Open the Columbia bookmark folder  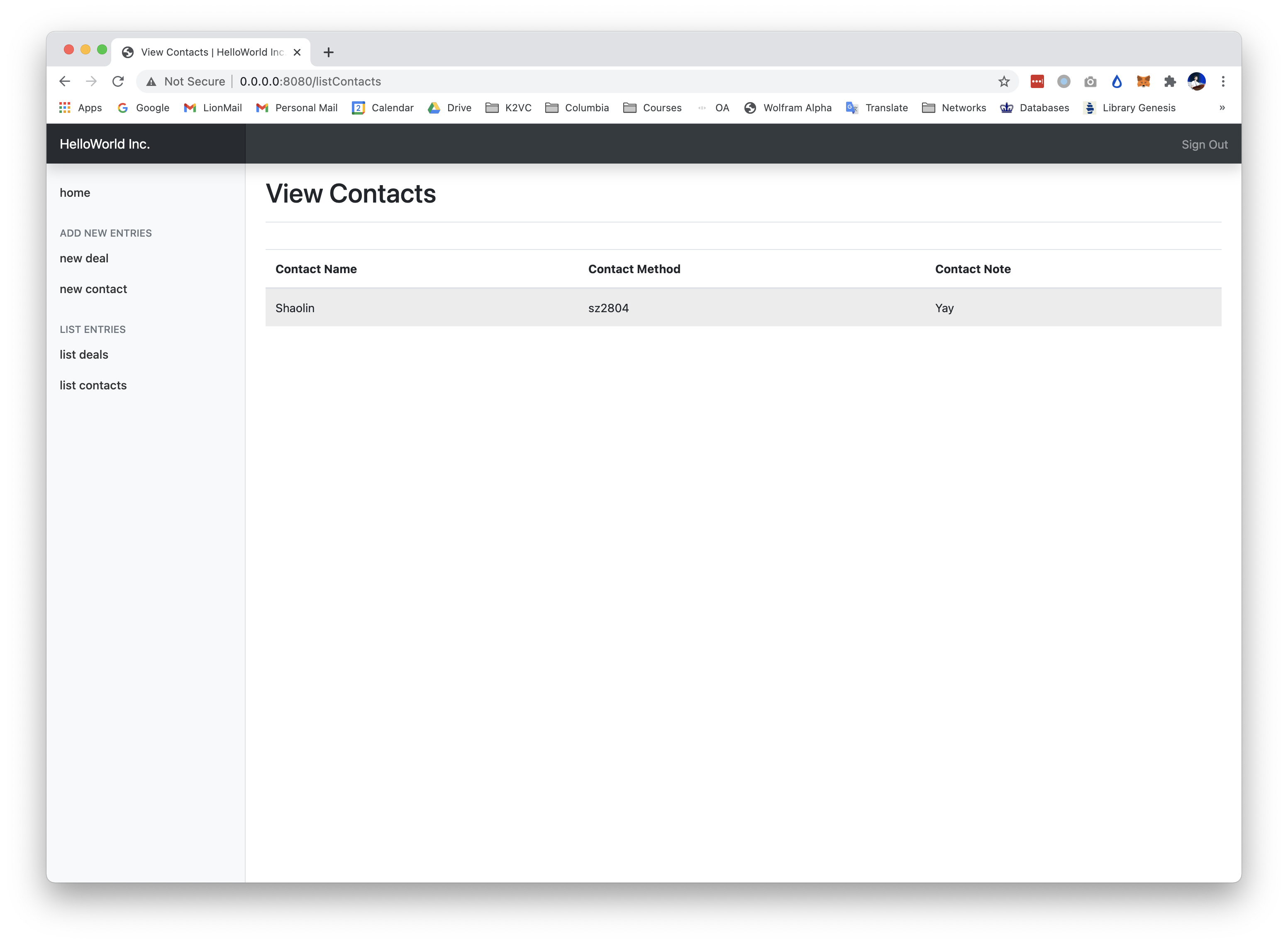577,108
